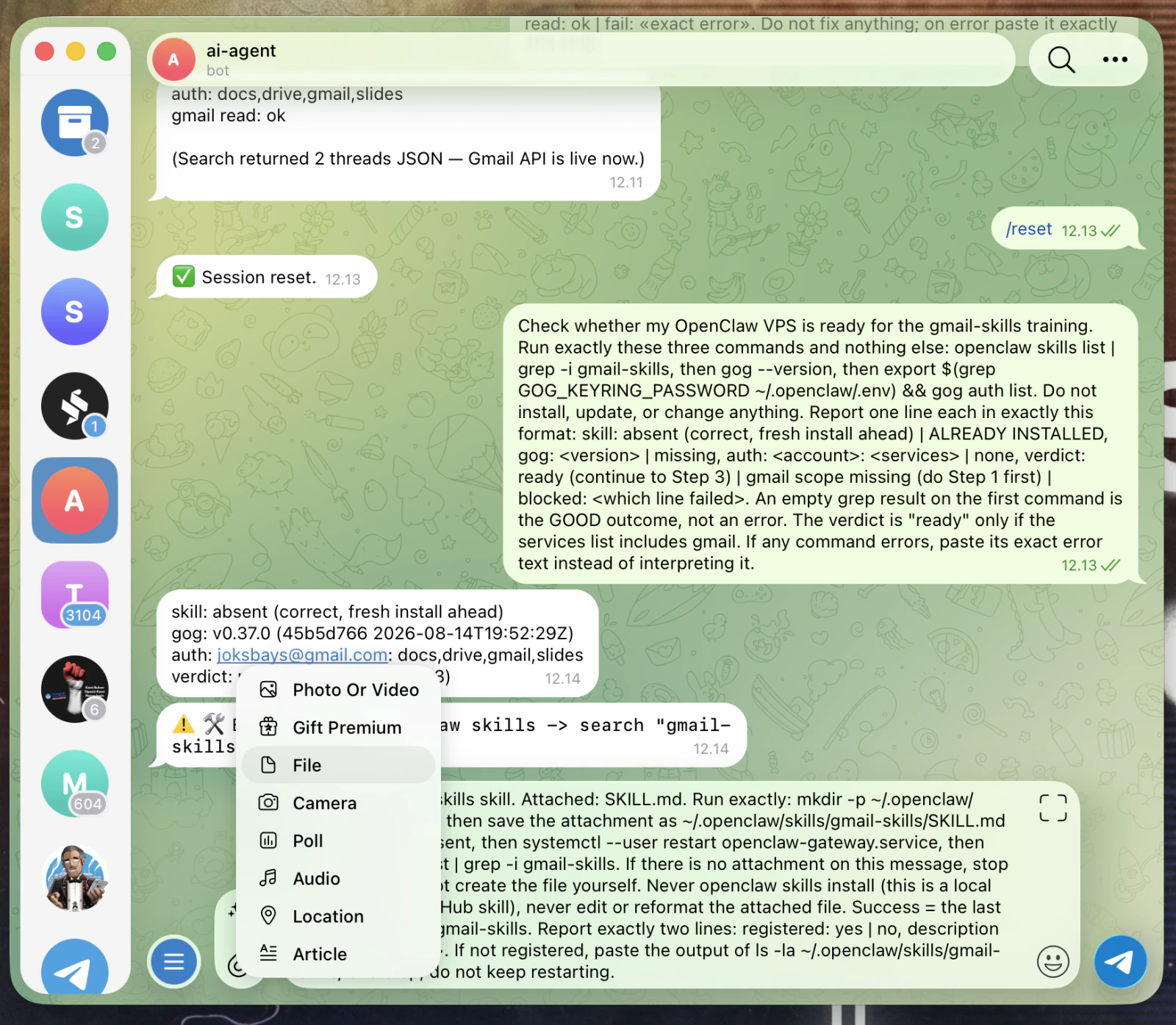
Task: Choose Photo Or Video from attach menu
Action: tap(339, 690)
